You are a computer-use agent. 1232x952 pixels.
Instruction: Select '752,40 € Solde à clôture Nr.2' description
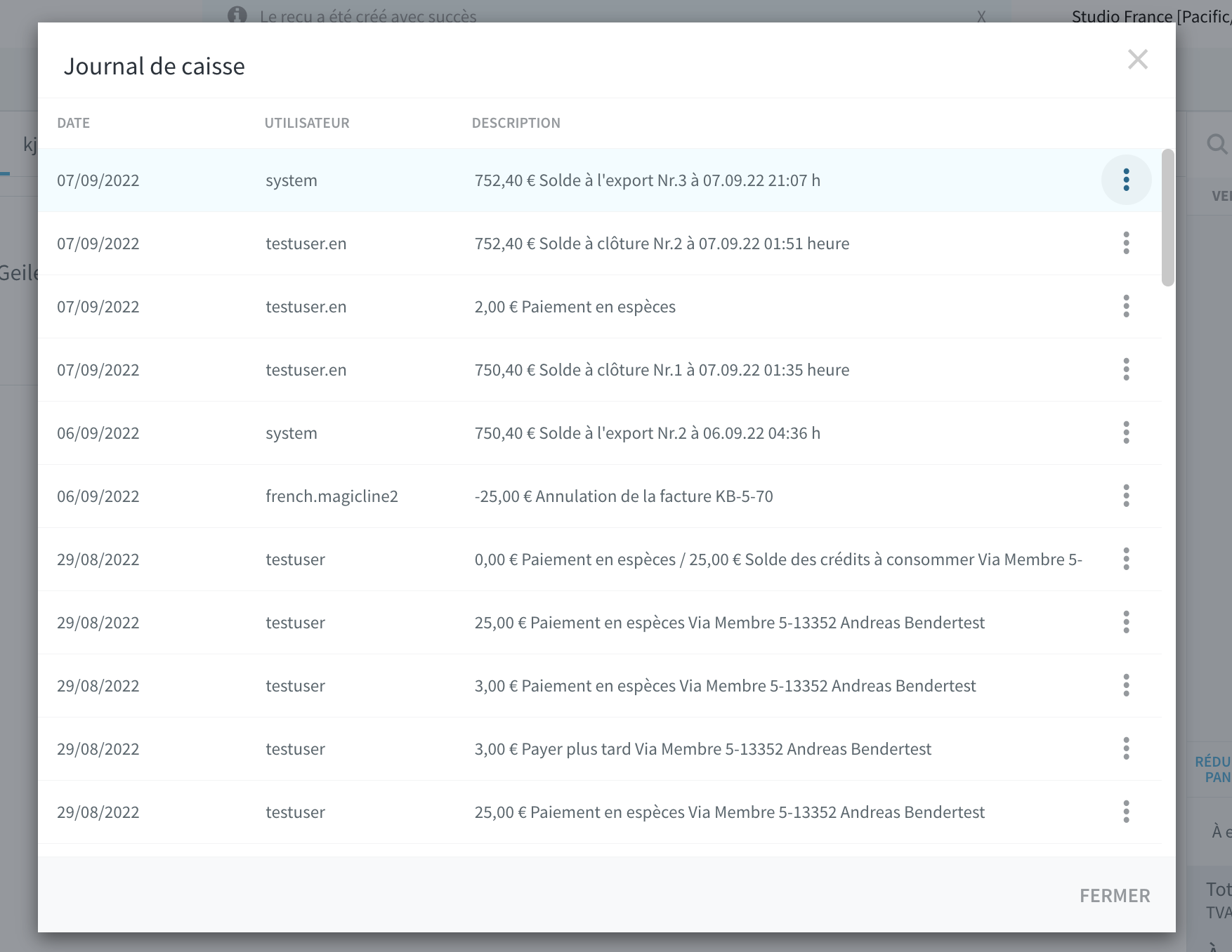(x=662, y=244)
